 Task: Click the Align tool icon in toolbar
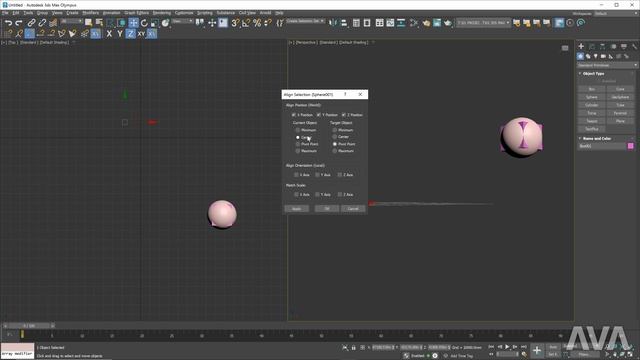point(344,23)
